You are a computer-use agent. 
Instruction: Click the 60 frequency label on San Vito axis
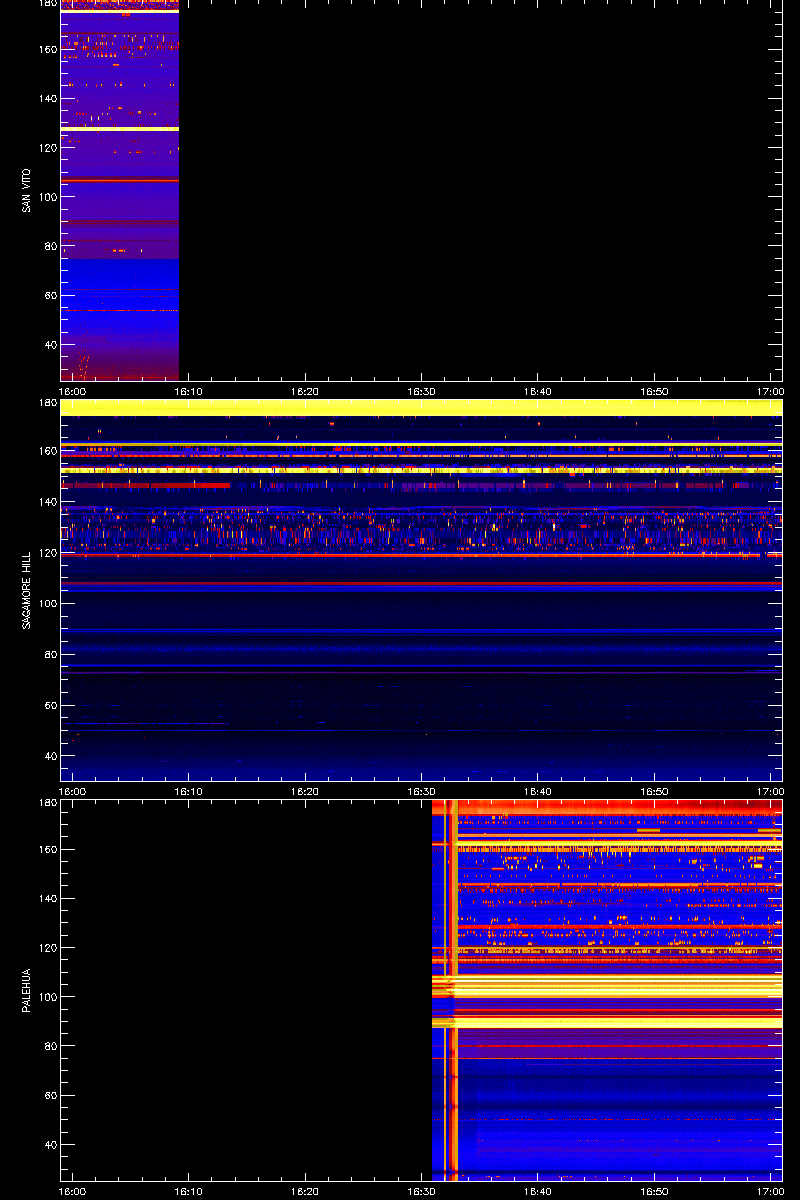pyautogui.click(x=51, y=295)
